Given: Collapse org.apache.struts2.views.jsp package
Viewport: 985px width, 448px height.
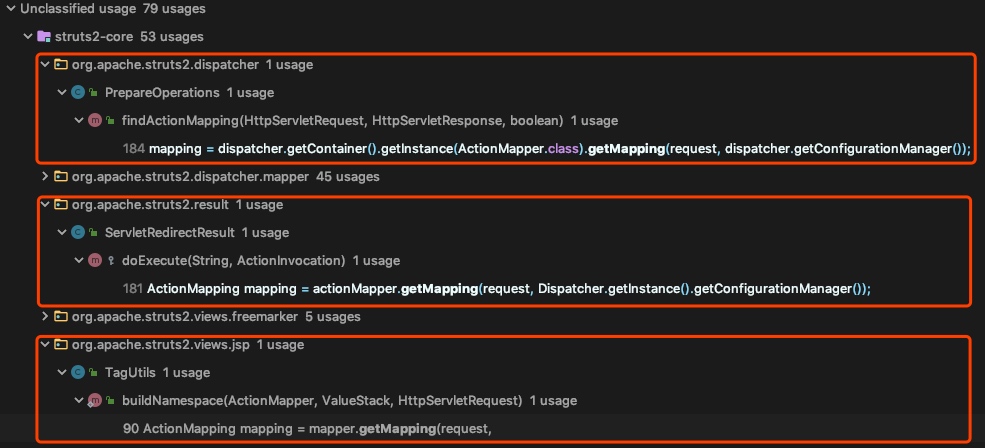Looking at the screenshot, I should (45, 344).
